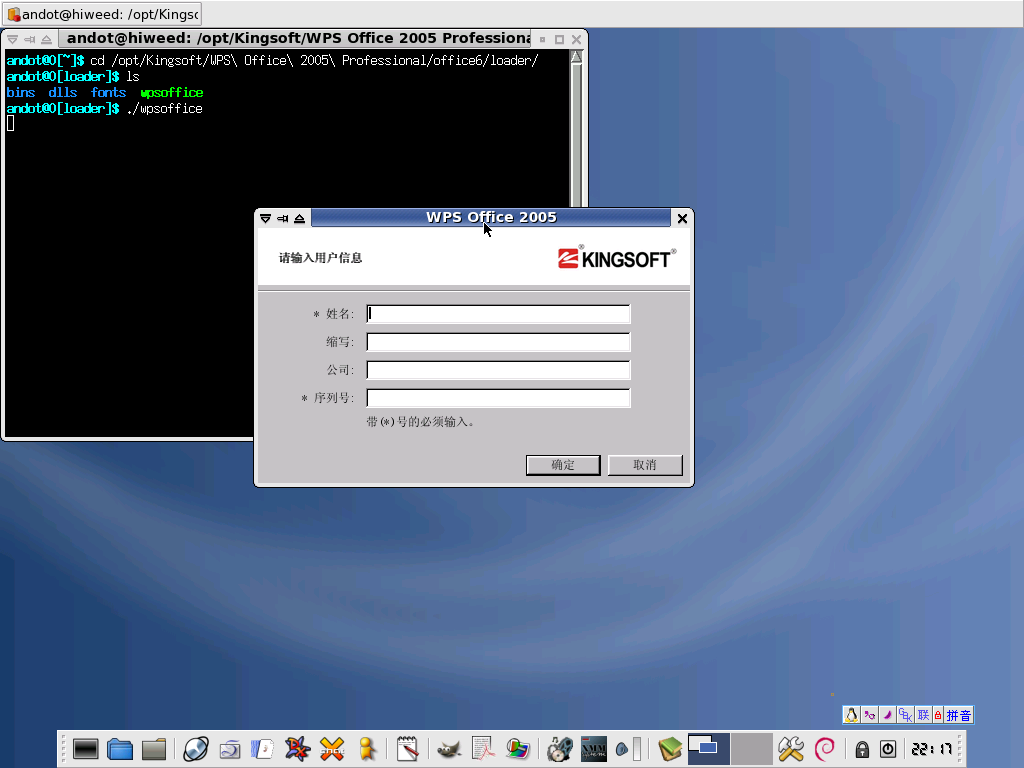Screen dimensions: 1024x768
Task: Click the stick pin icon on the WPS dialog title bar
Action: (283, 218)
